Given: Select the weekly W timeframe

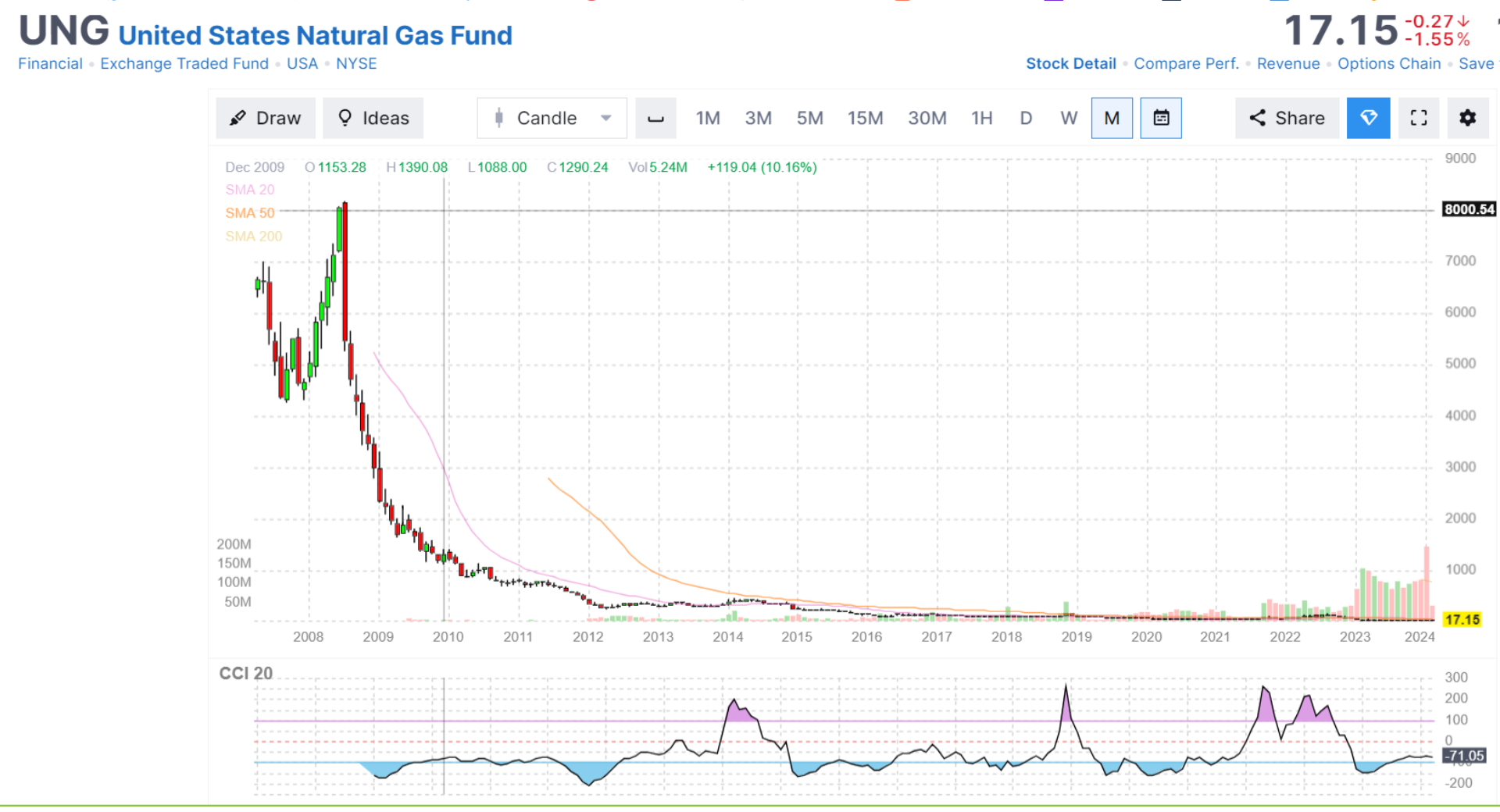Looking at the screenshot, I should [x=1069, y=118].
